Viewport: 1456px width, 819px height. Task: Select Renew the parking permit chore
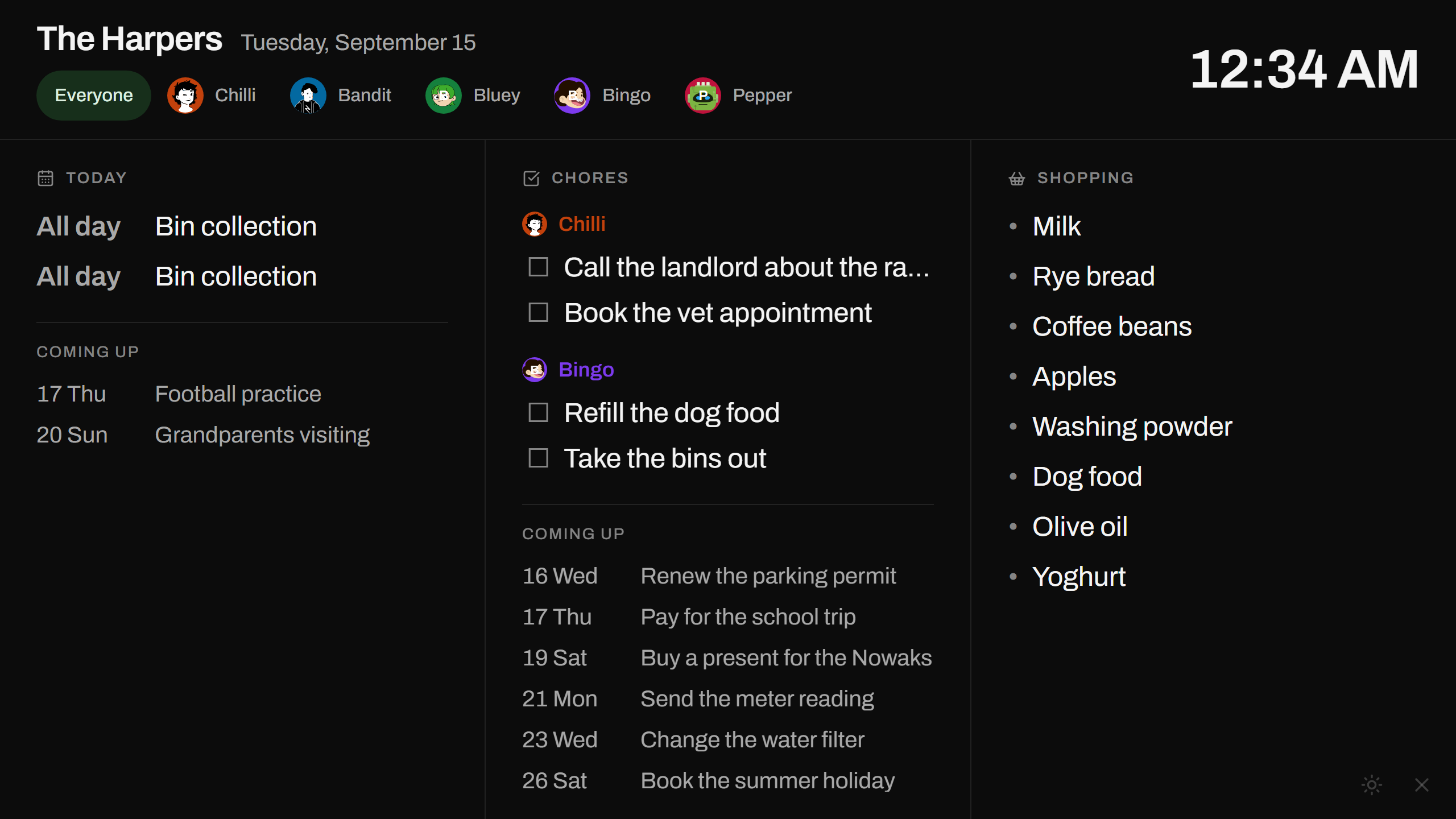coord(728,576)
